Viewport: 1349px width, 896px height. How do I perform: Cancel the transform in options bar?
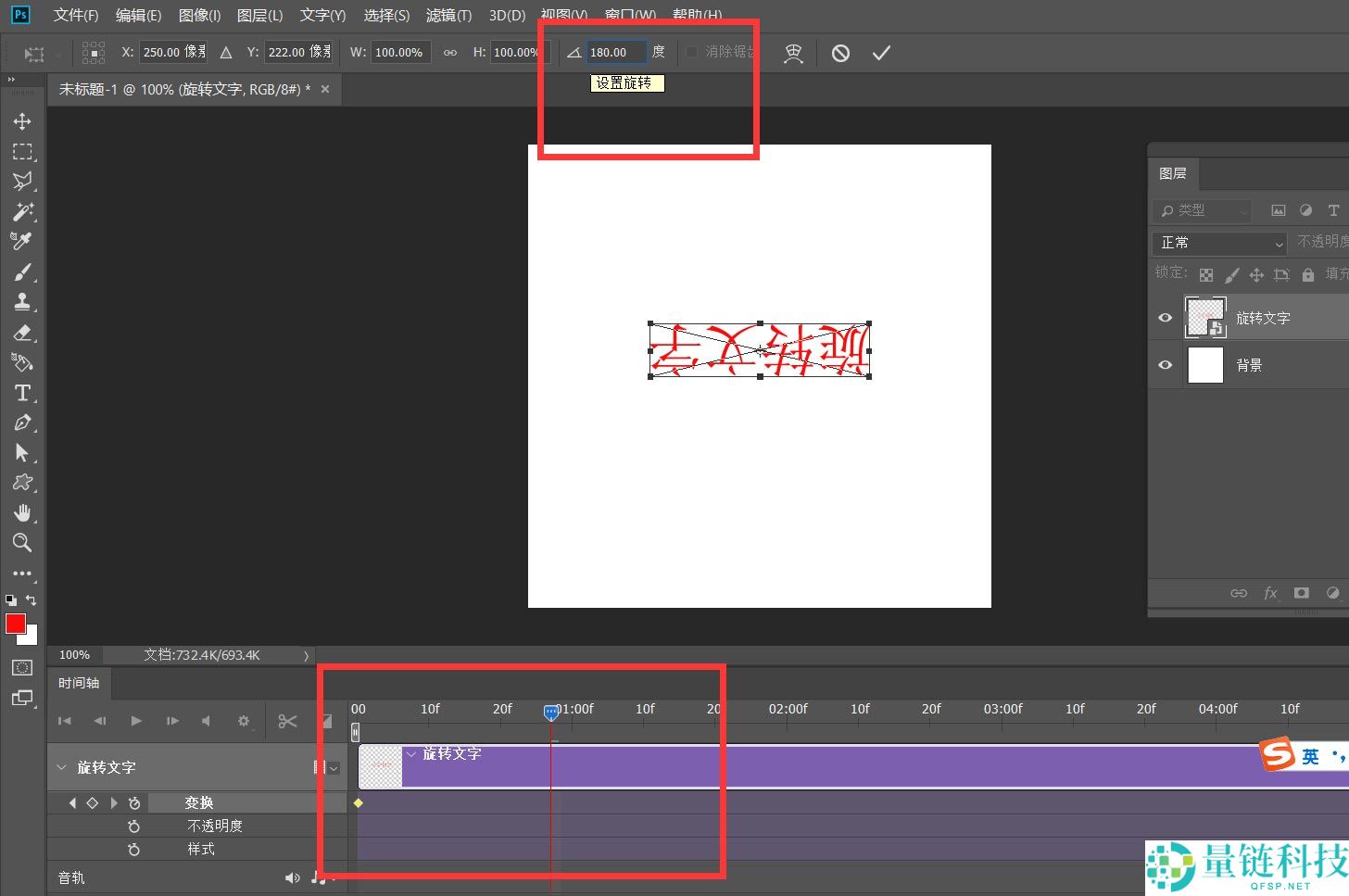(x=840, y=53)
